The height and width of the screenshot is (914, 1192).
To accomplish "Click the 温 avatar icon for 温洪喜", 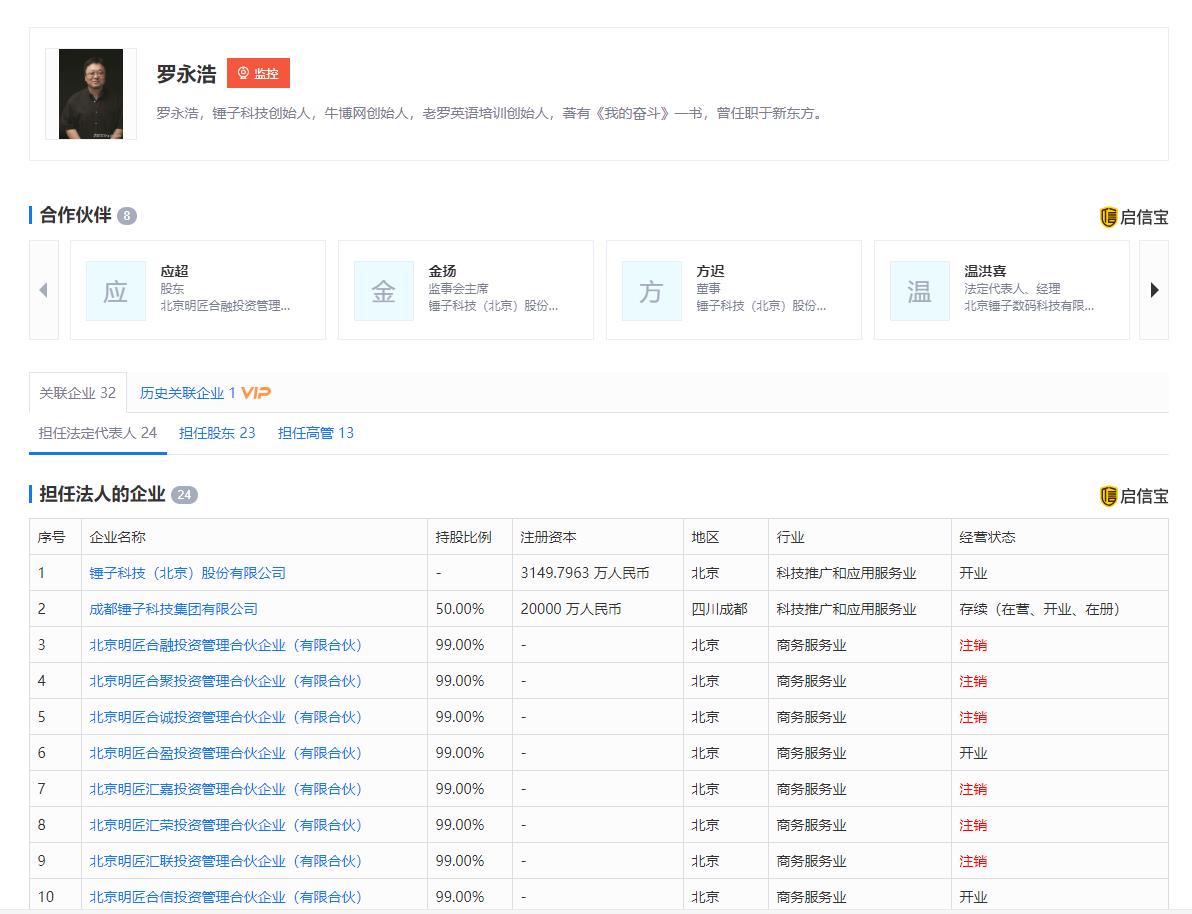I will 920,291.
